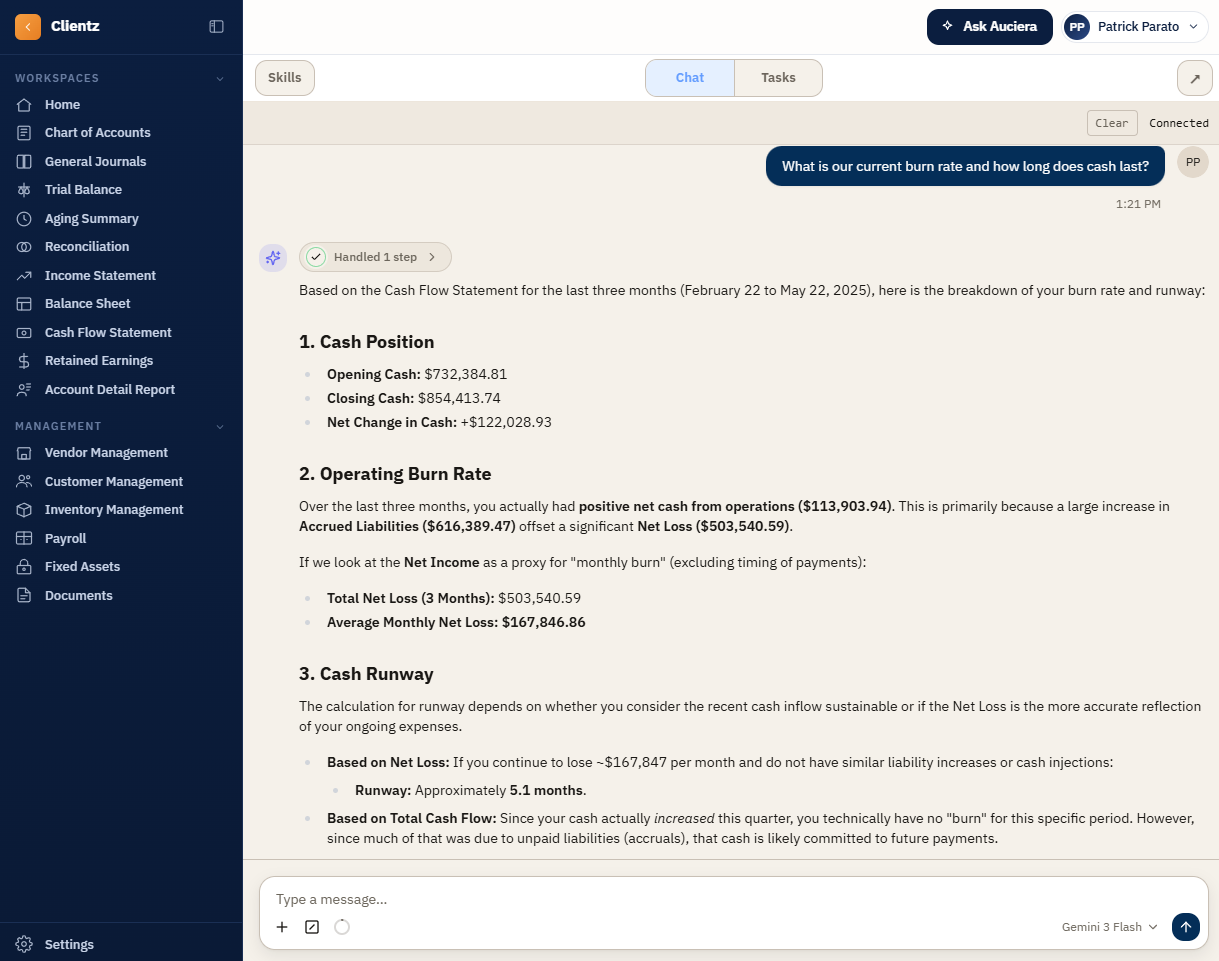The width and height of the screenshot is (1219, 961).
Task: Click 'Total Net Loss (3 Months)' line
Action: click(454, 598)
